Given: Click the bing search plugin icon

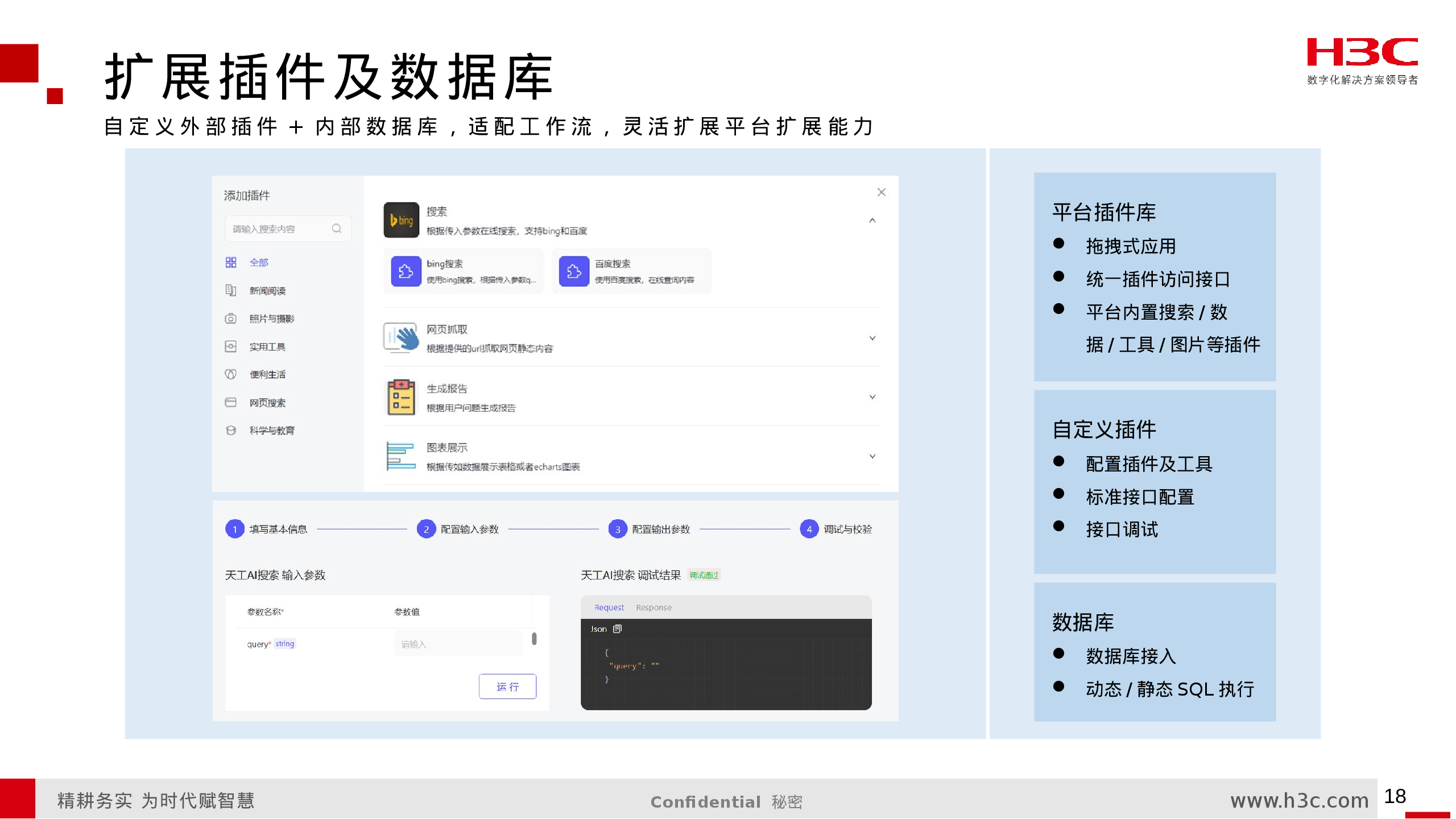Looking at the screenshot, I should pyautogui.click(x=401, y=220).
